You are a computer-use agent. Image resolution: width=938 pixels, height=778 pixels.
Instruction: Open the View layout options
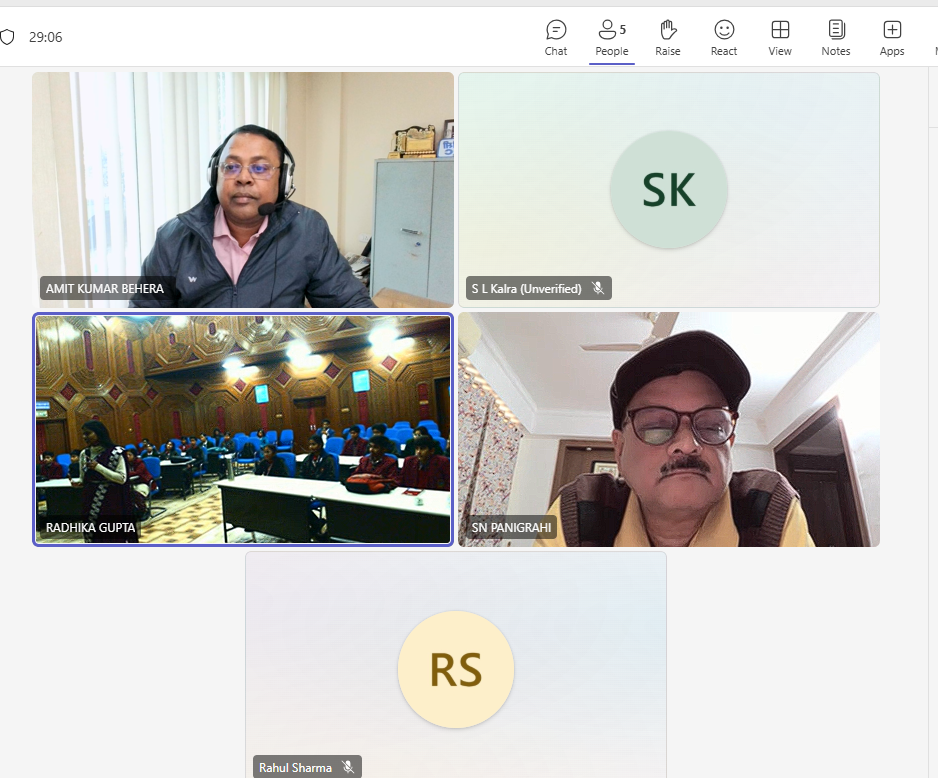[780, 38]
